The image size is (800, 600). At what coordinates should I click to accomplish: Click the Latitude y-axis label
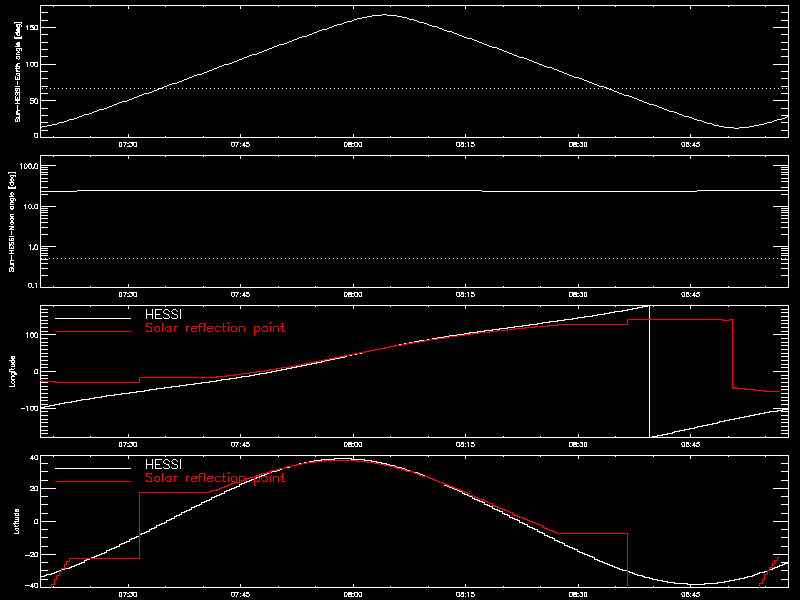coord(16,521)
